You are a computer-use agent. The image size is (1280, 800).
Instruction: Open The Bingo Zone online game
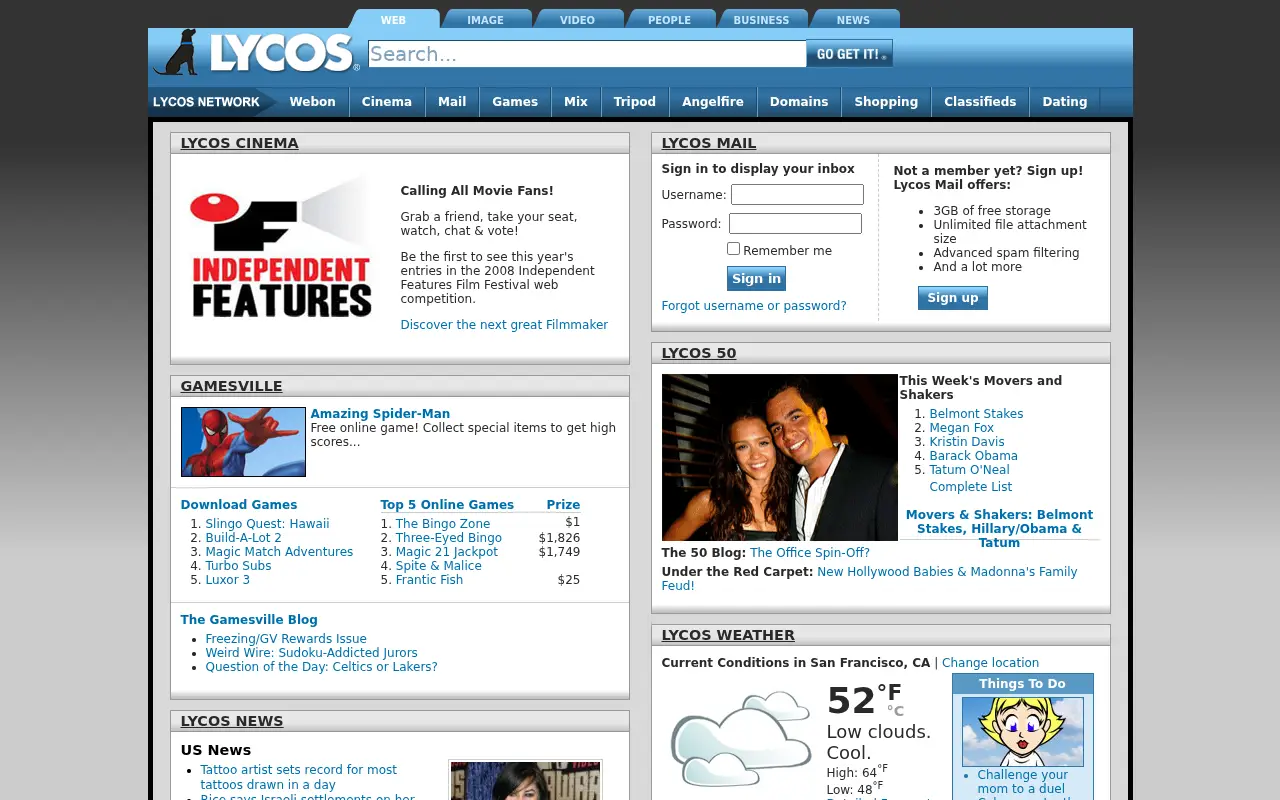(x=443, y=524)
